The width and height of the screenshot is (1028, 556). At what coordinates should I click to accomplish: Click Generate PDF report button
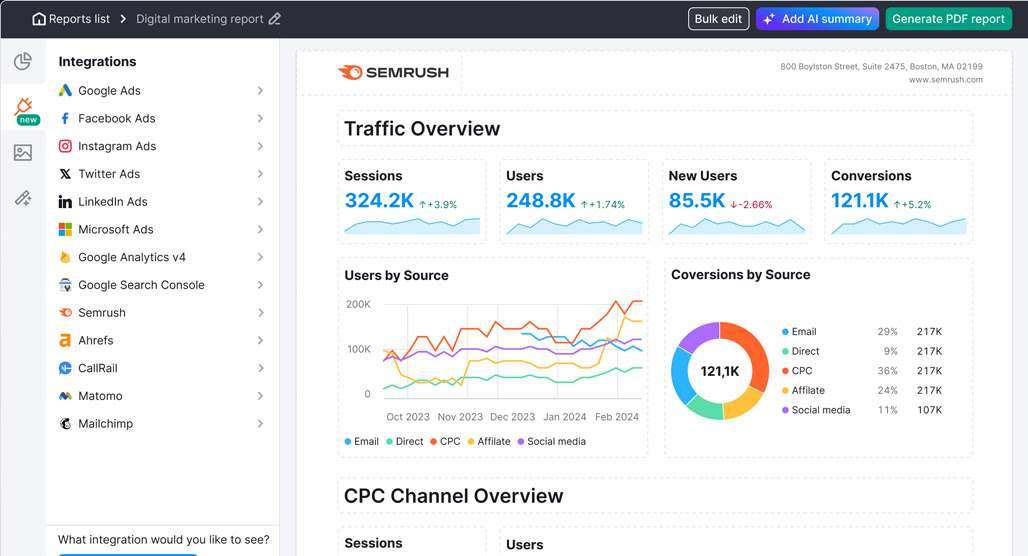[949, 19]
